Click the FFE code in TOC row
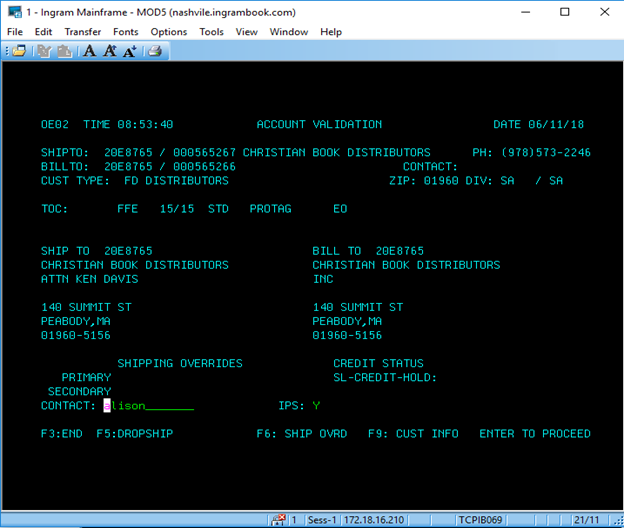Image resolution: width=624 pixels, height=528 pixels. click(x=127, y=209)
